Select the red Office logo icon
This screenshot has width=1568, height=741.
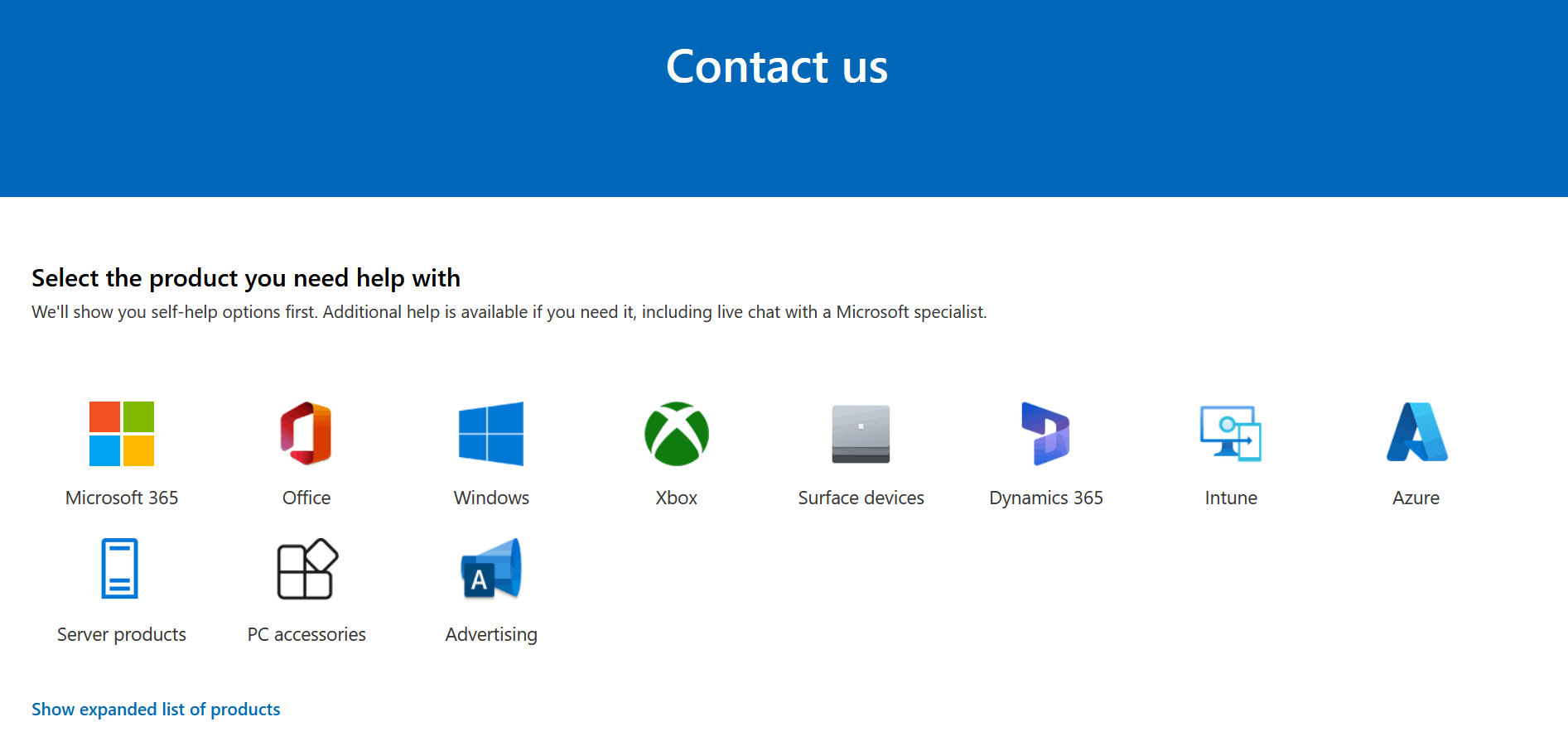click(x=306, y=434)
